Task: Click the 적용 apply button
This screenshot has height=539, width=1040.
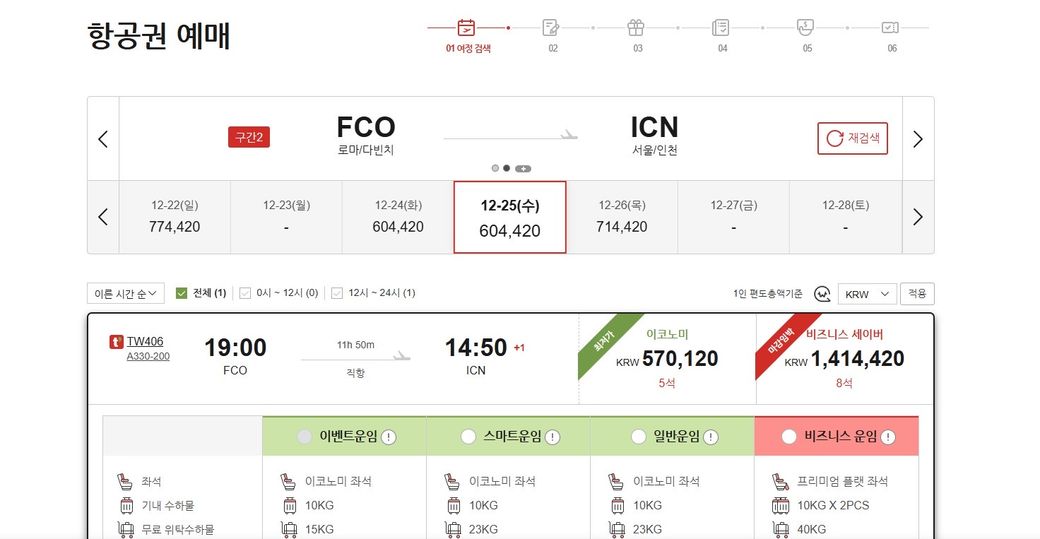Action: coord(917,294)
